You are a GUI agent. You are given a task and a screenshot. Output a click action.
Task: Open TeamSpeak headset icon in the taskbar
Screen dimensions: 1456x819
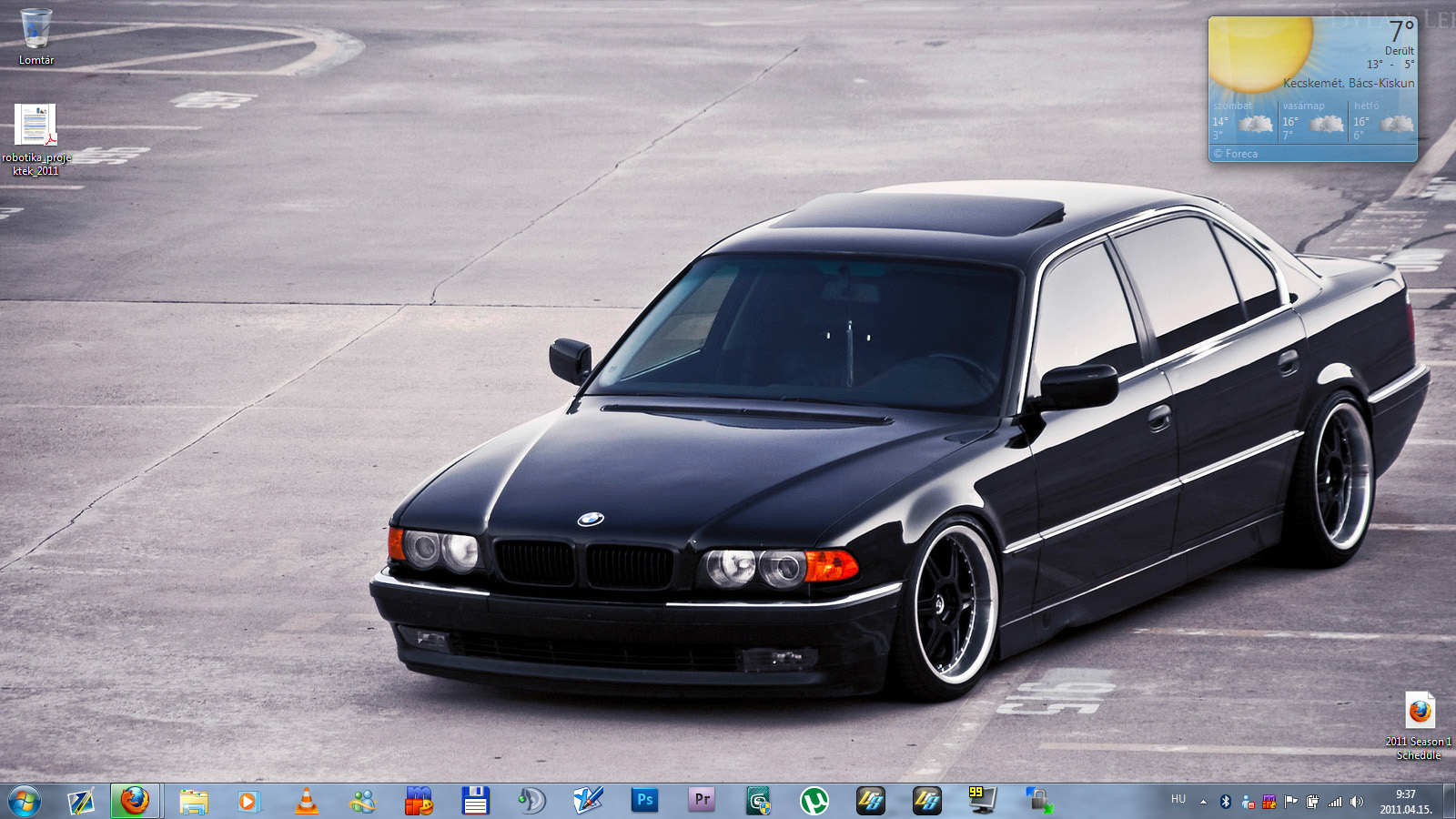531,802
